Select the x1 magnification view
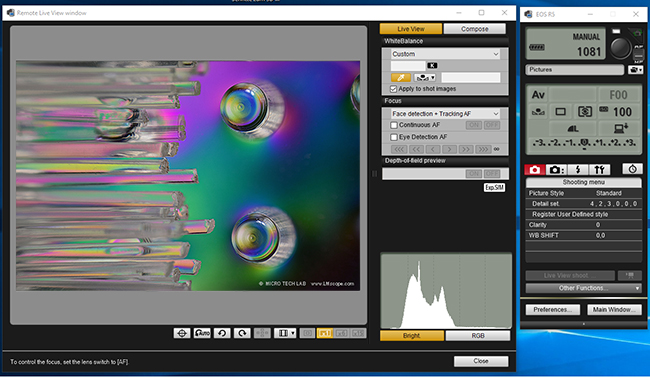This screenshot has width=650, height=378. (325, 333)
